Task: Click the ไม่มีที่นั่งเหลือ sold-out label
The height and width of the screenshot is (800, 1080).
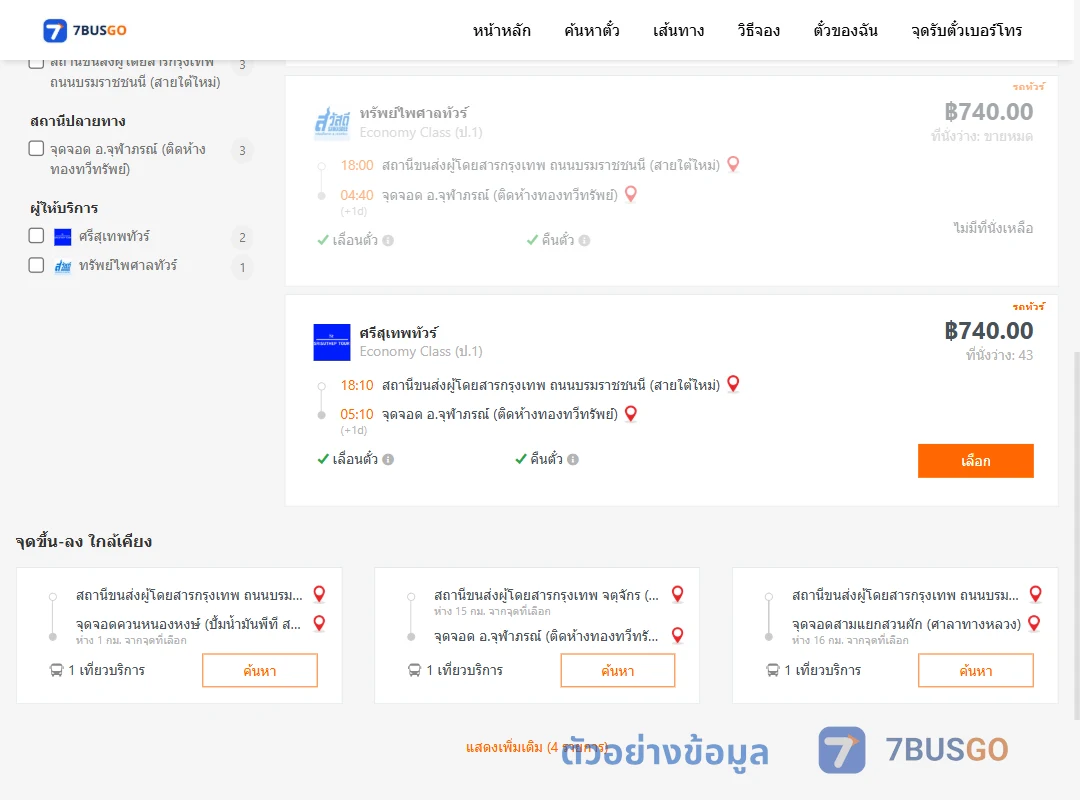Action: tap(993, 228)
